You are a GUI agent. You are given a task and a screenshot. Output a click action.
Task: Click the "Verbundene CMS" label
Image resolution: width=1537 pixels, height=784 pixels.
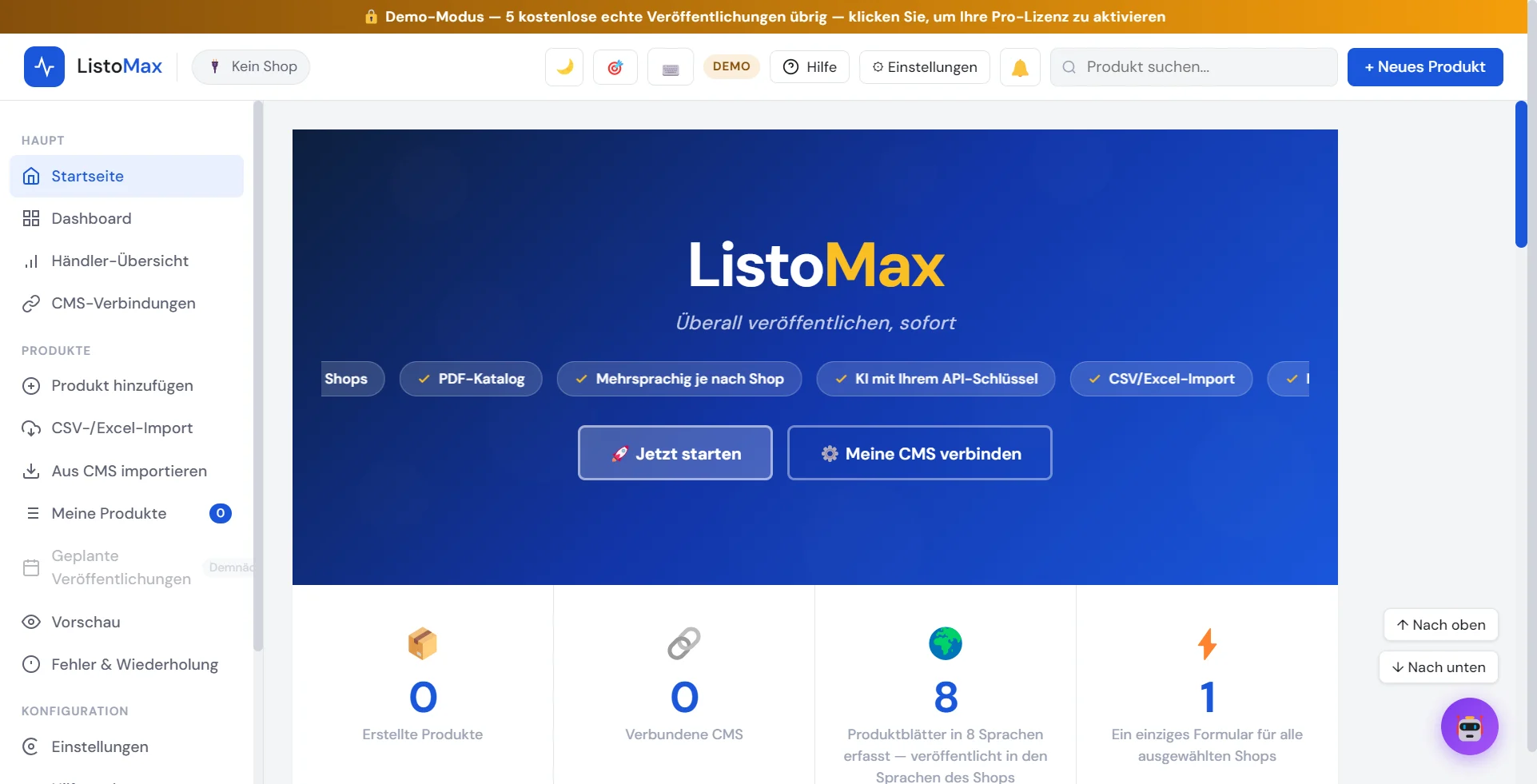click(x=684, y=734)
